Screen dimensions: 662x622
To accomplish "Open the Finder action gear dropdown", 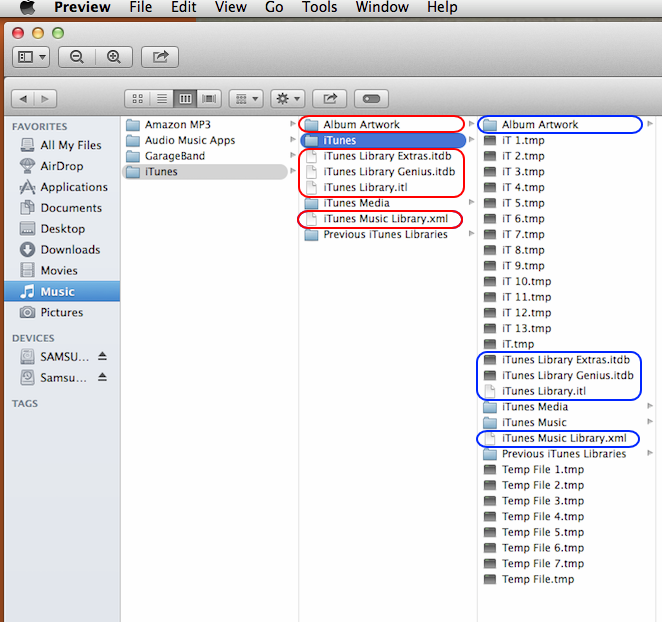I will (288, 99).
